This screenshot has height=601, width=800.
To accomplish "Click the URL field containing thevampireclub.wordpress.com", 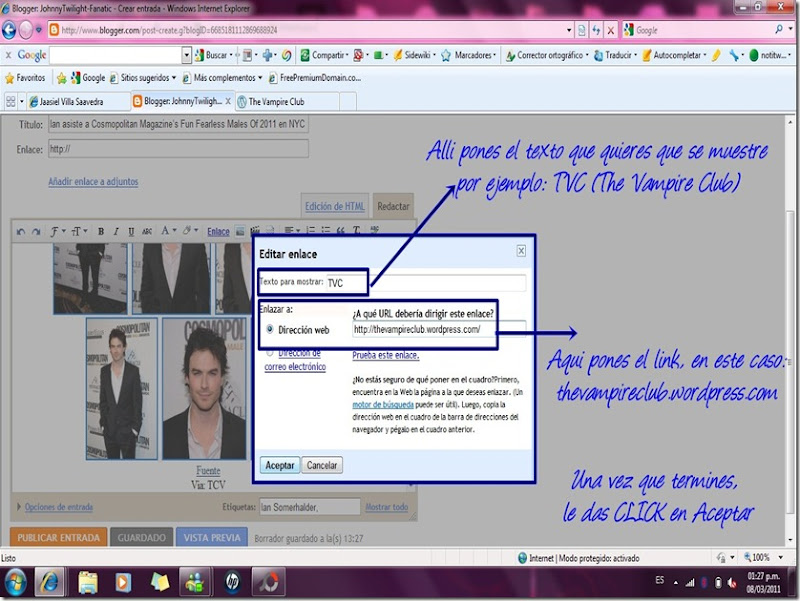I will [x=439, y=330].
